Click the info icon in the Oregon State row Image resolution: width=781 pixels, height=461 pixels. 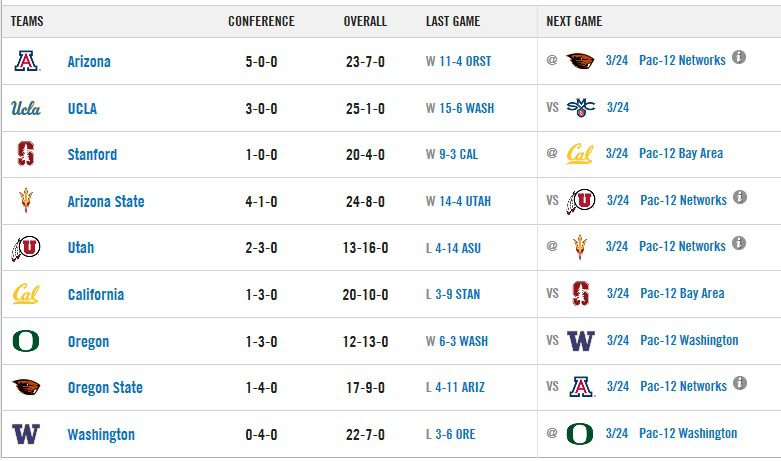pos(739,383)
